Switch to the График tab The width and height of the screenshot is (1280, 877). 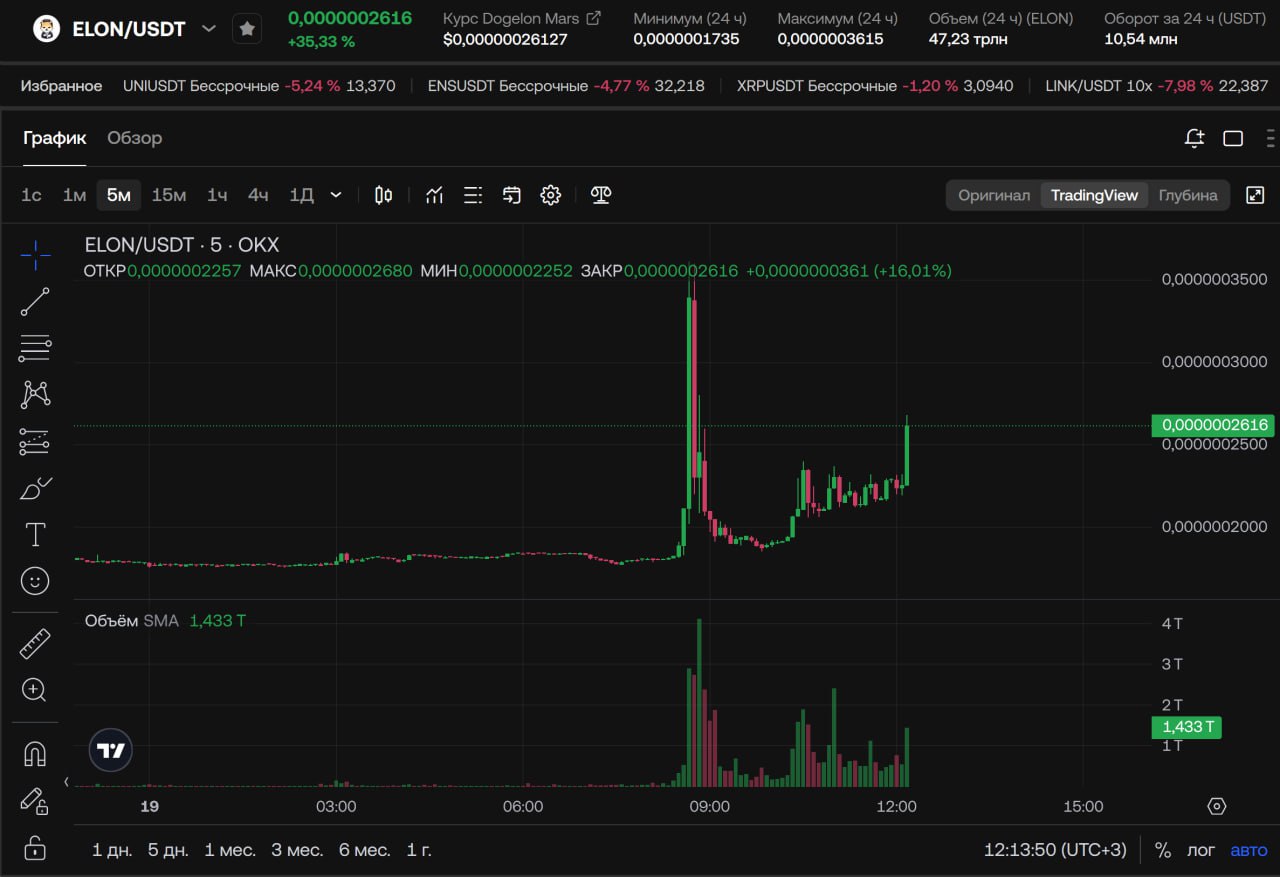55,138
